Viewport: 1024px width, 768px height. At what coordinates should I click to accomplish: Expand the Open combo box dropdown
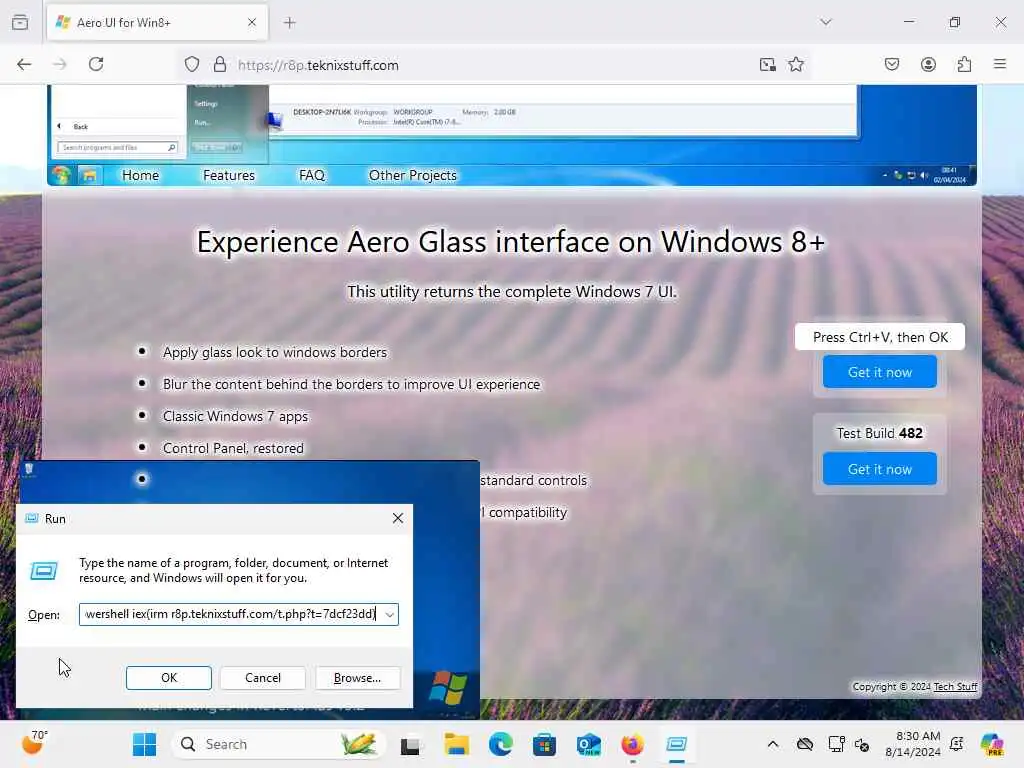[390, 615]
